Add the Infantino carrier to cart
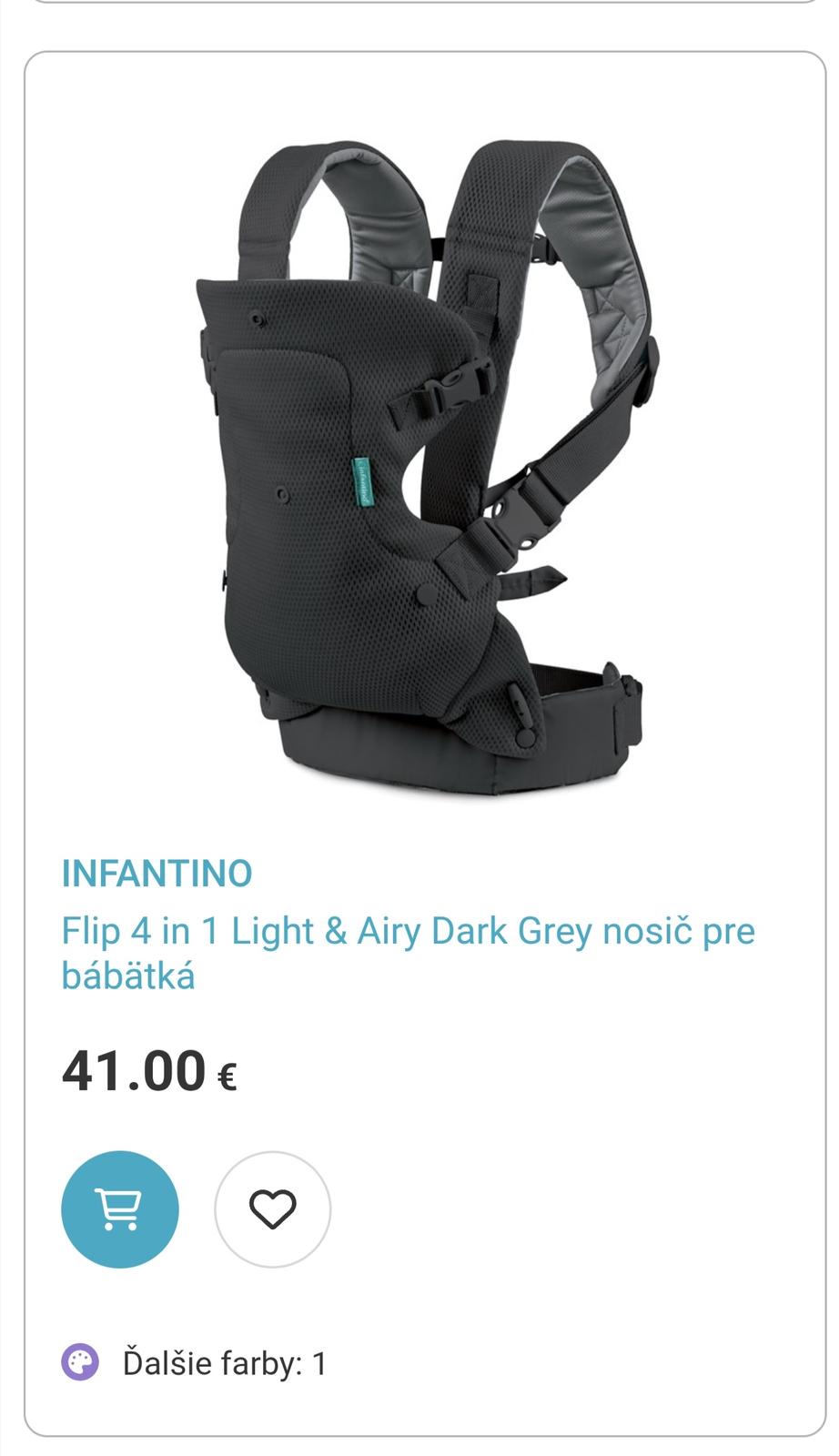 [x=120, y=1209]
